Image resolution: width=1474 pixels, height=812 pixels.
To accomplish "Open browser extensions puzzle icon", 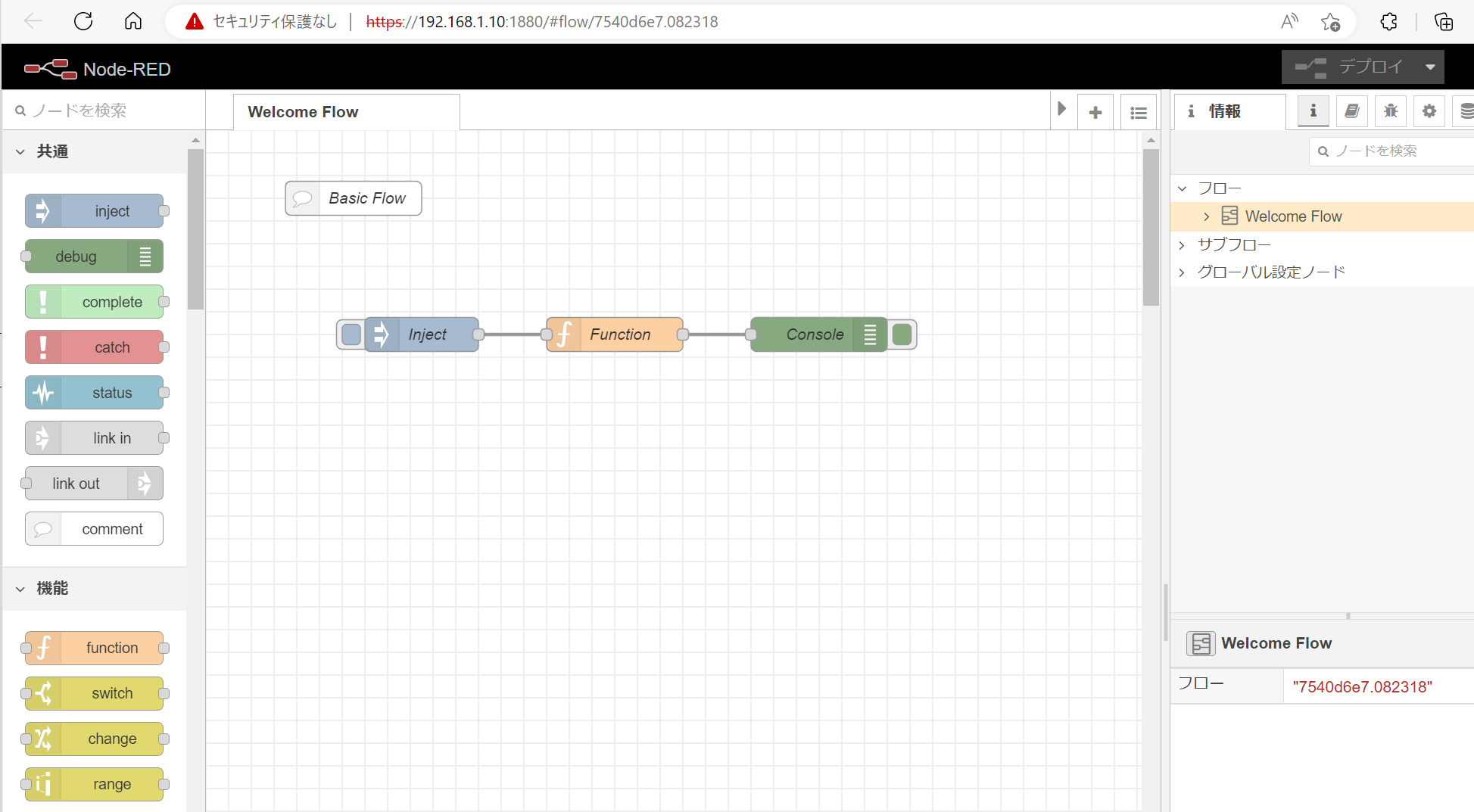I will point(1388,21).
